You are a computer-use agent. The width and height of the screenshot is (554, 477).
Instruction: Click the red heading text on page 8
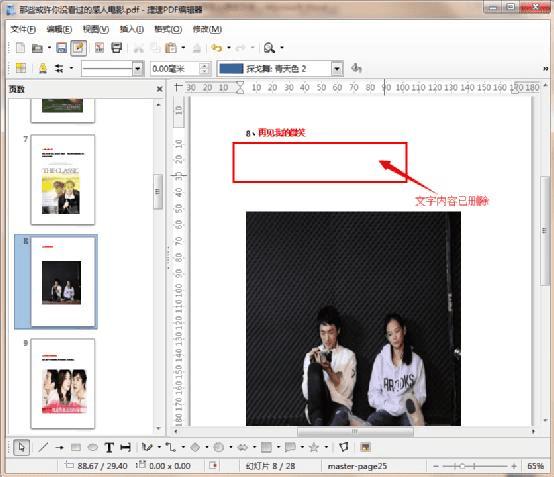[282, 133]
